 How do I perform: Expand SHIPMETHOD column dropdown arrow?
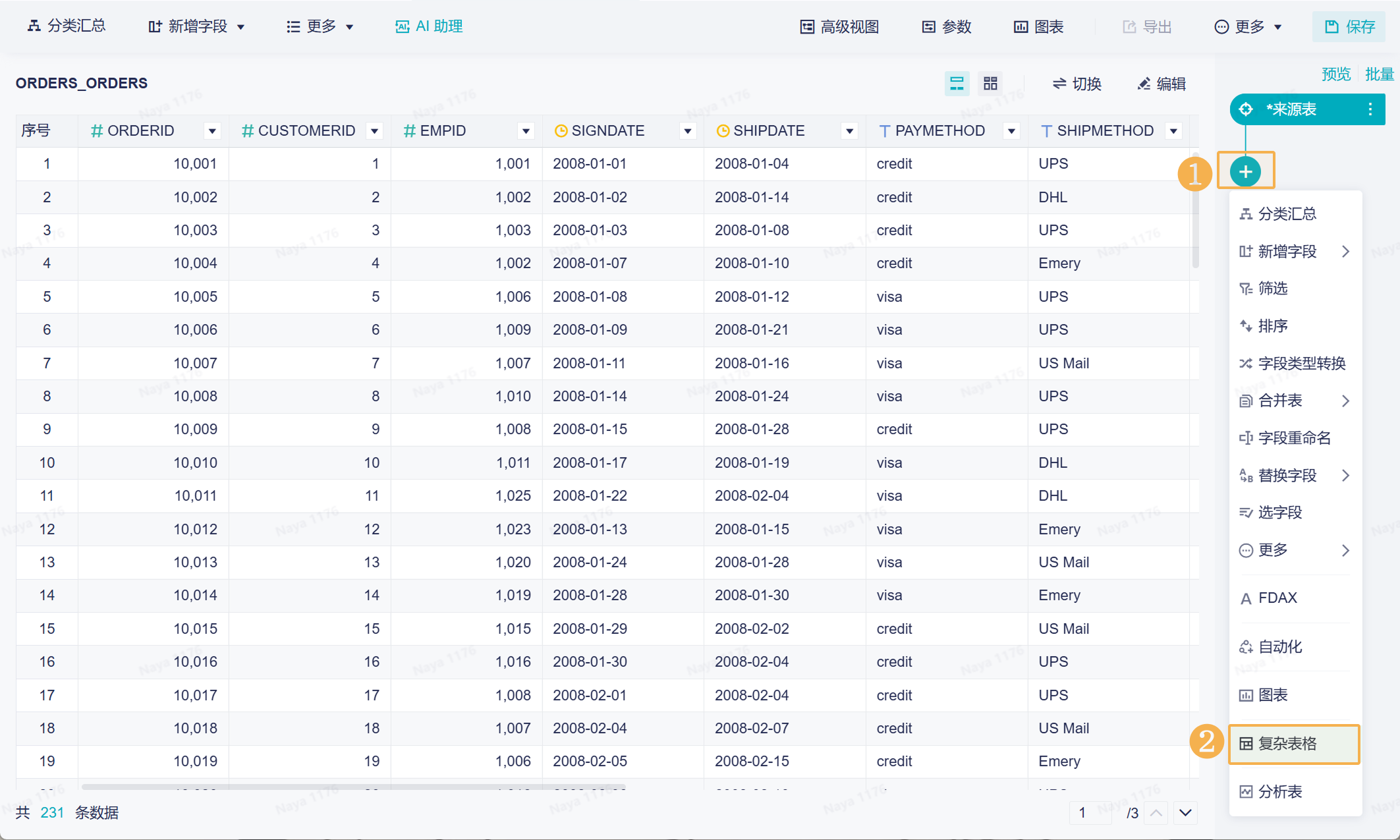coord(1173,131)
